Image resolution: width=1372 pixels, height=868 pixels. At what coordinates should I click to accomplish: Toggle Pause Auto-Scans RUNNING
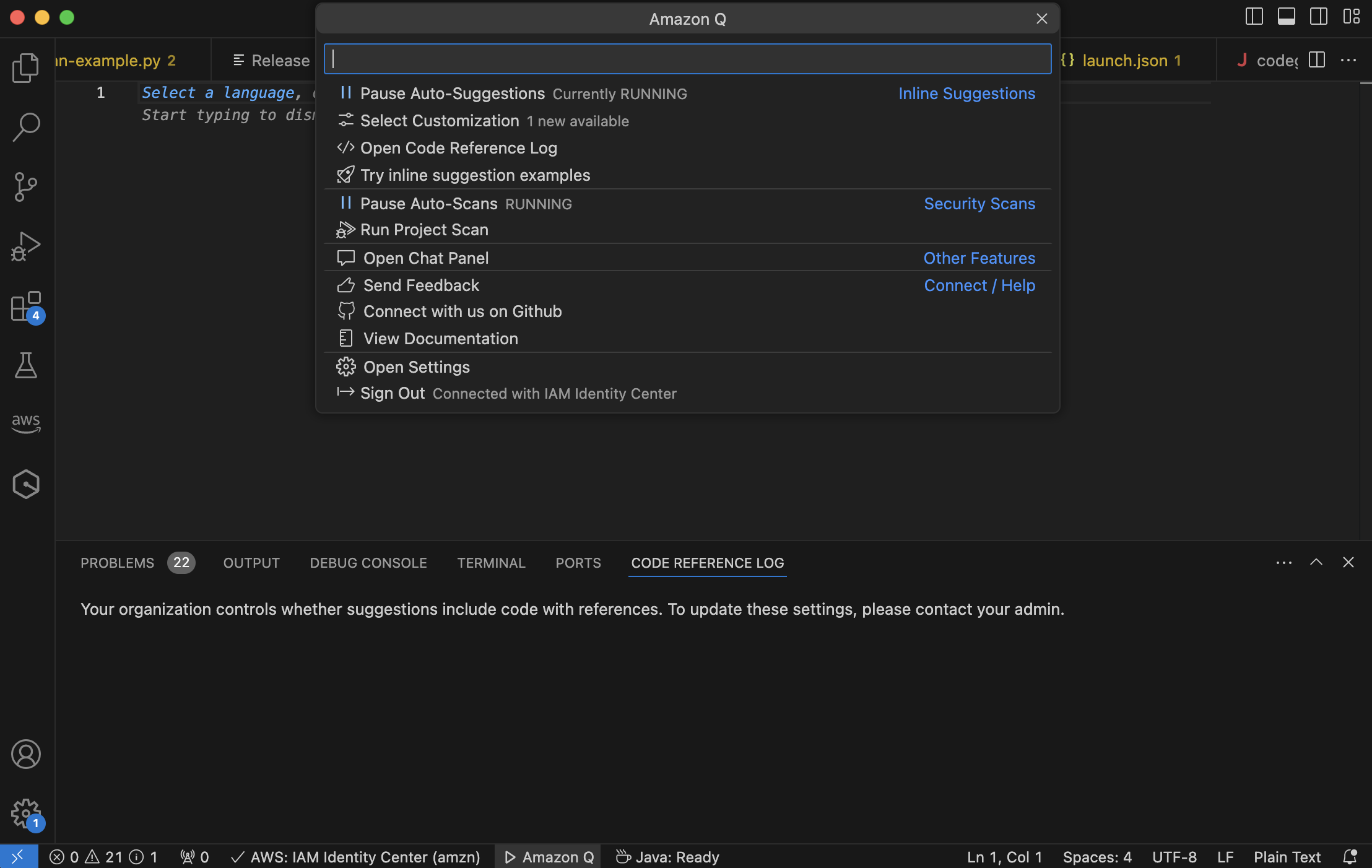[429, 204]
